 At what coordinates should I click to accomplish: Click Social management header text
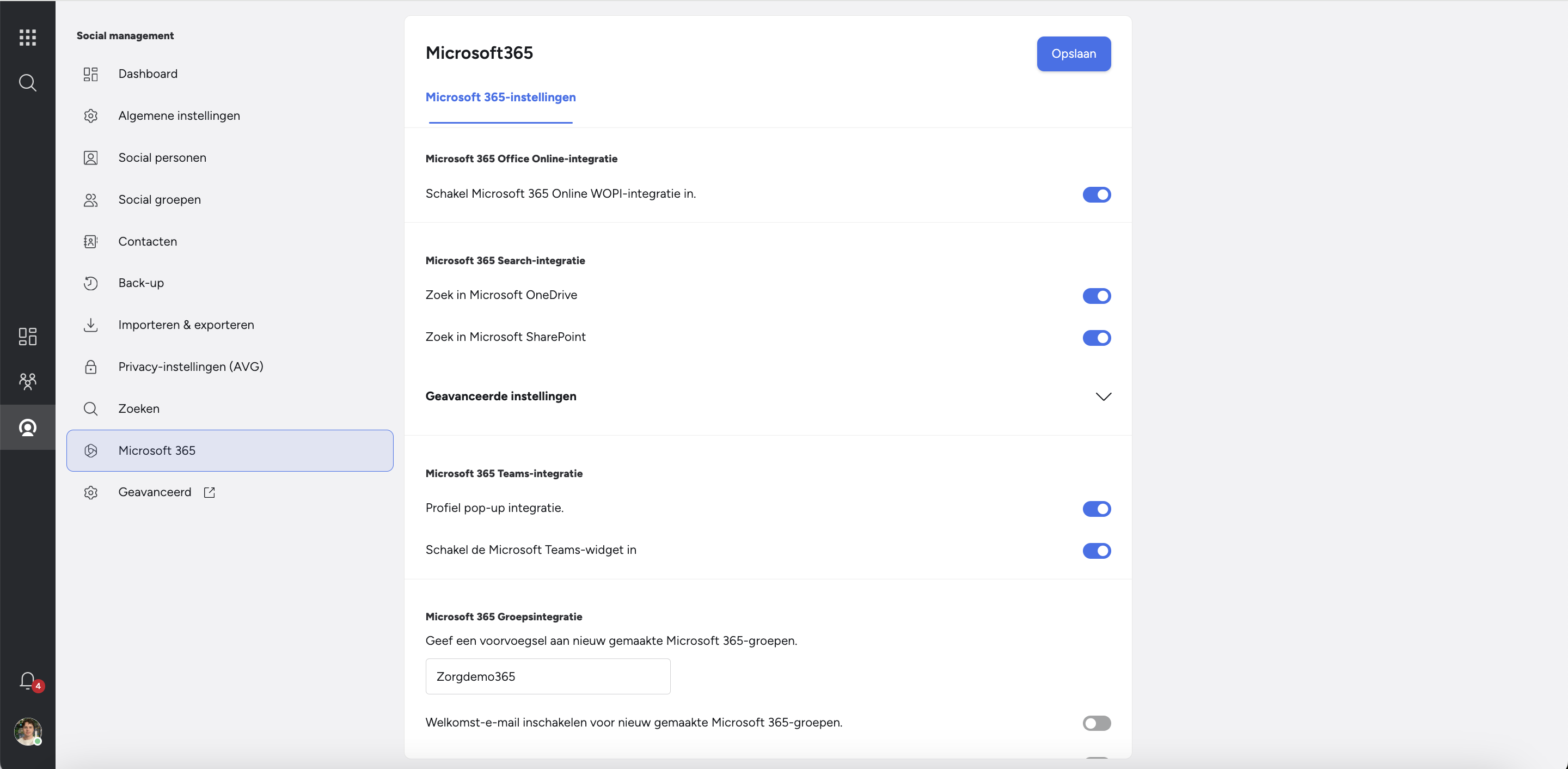[125, 36]
